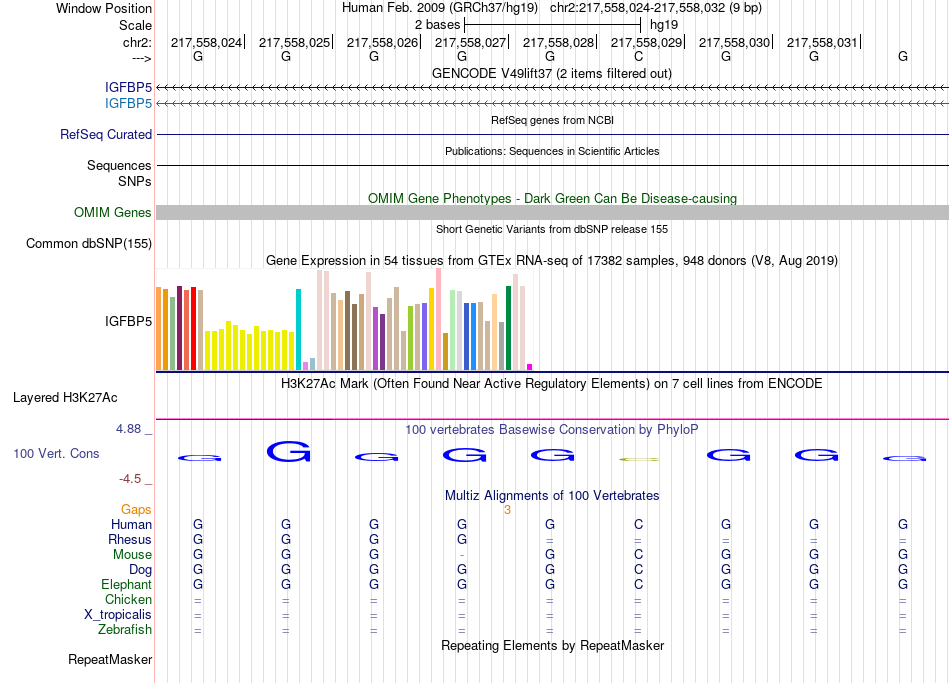Click the Short Genetic Variants dbSNP title
This screenshot has height=683, width=950.
pos(552,229)
